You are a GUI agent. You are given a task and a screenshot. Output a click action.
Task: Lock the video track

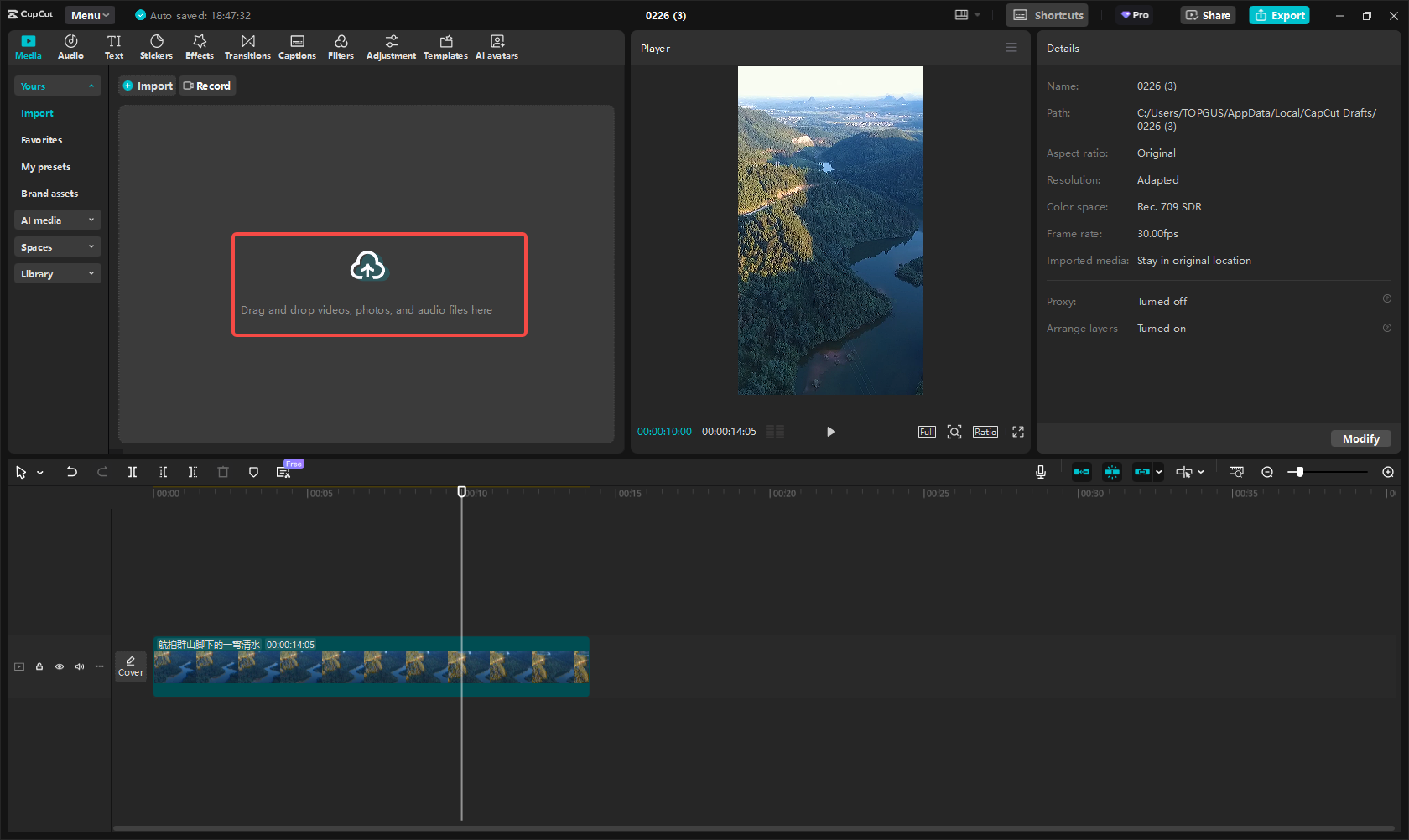[x=39, y=666]
